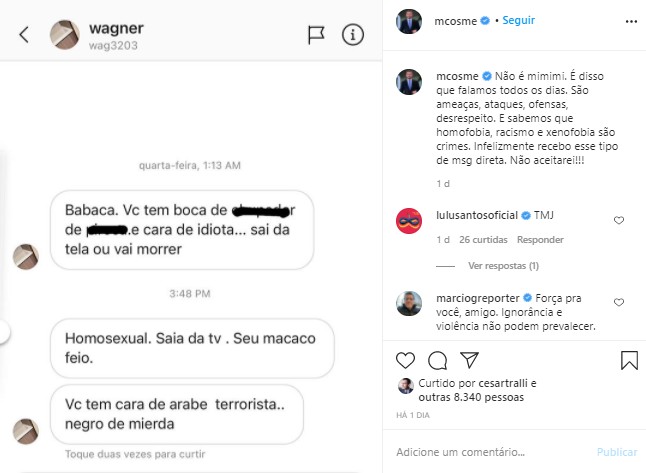Expand Ver respostas (1) replies
Screen dimensions: 646x473
(503, 266)
